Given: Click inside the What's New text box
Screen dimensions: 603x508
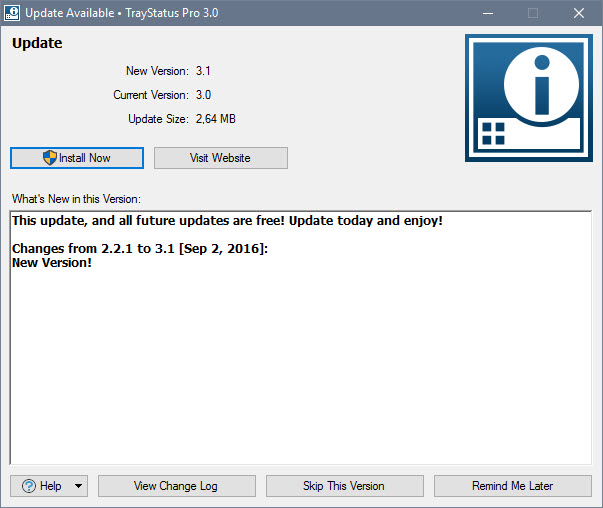Looking at the screenshot, I should click(301, 338).
